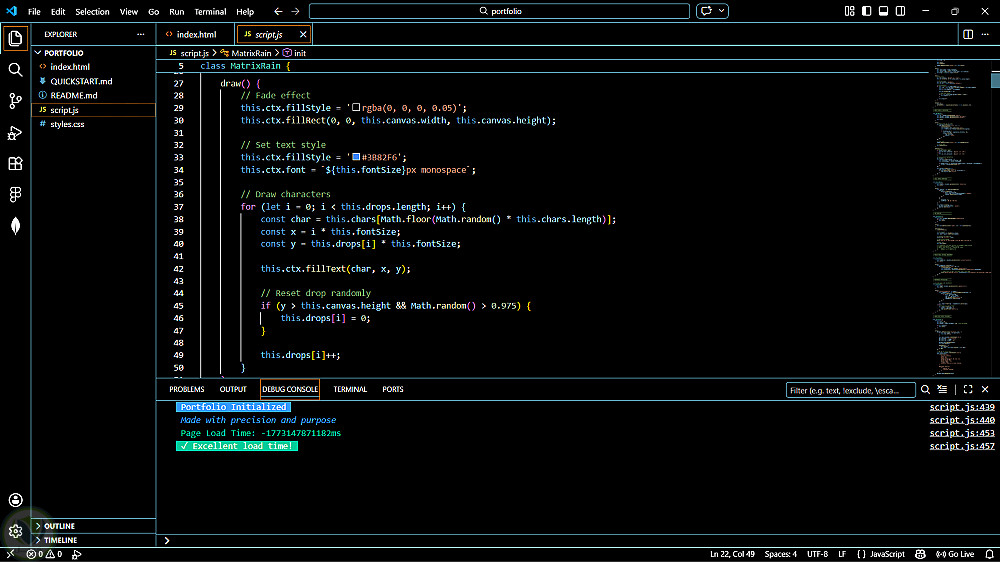Click the Manage gear icon

pyautogui.click(x=15, y=531)
